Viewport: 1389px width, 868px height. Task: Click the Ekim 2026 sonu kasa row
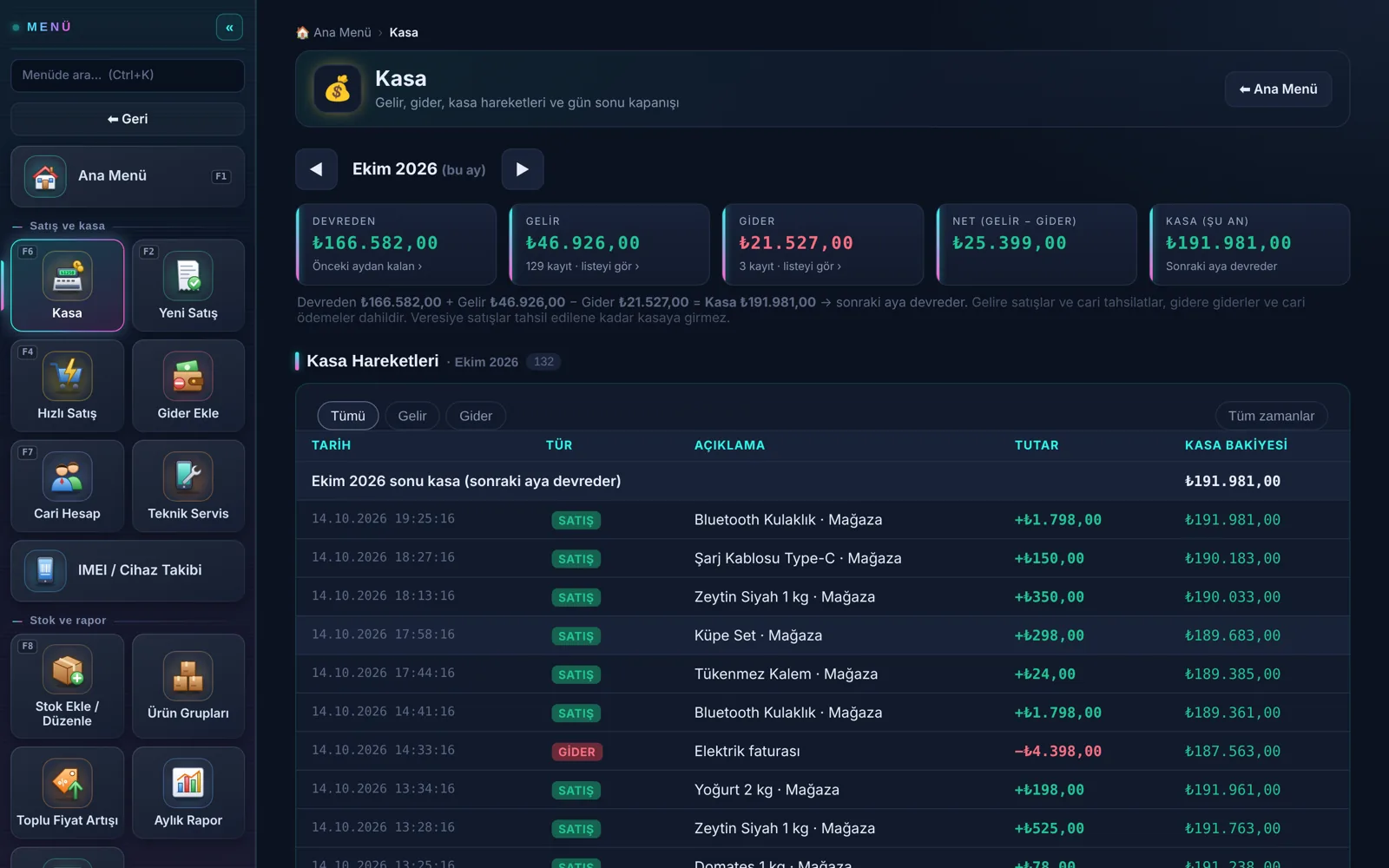coord(823,481)
